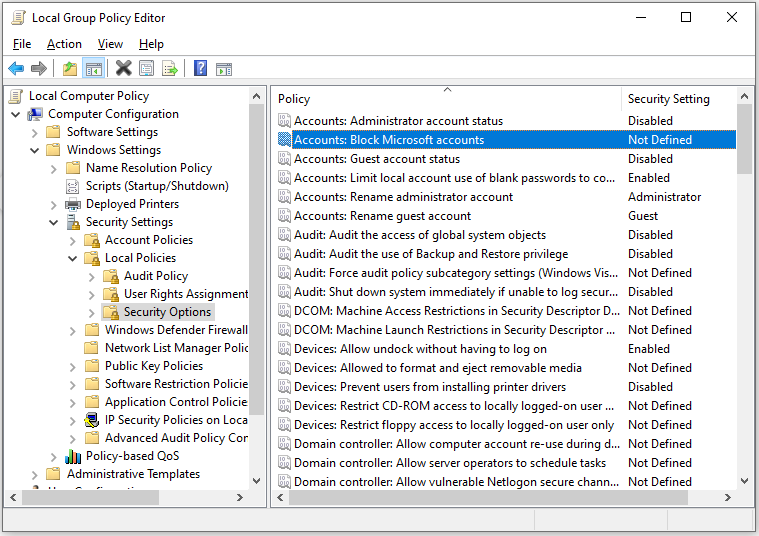The width and height of the screenshot is (759, 536).
Task: Toggle the Show/Hide Action Pane icon
Action: click(x=224, y=69)
